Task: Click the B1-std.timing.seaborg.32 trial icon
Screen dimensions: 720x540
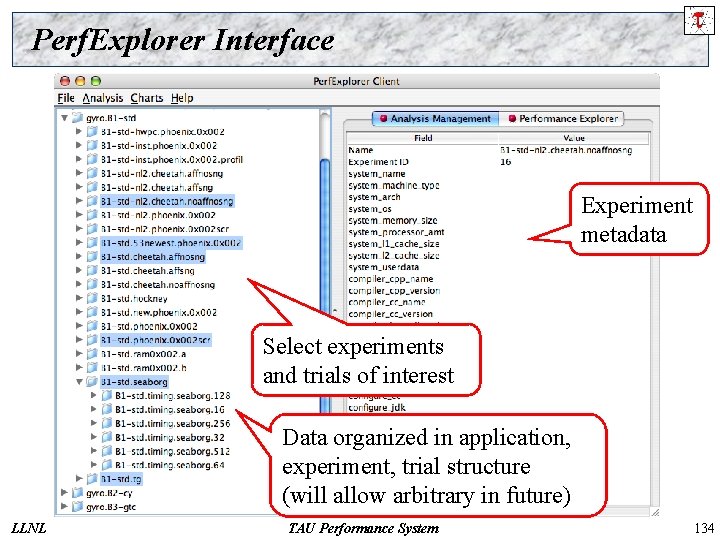Action: tap(107, 437)
